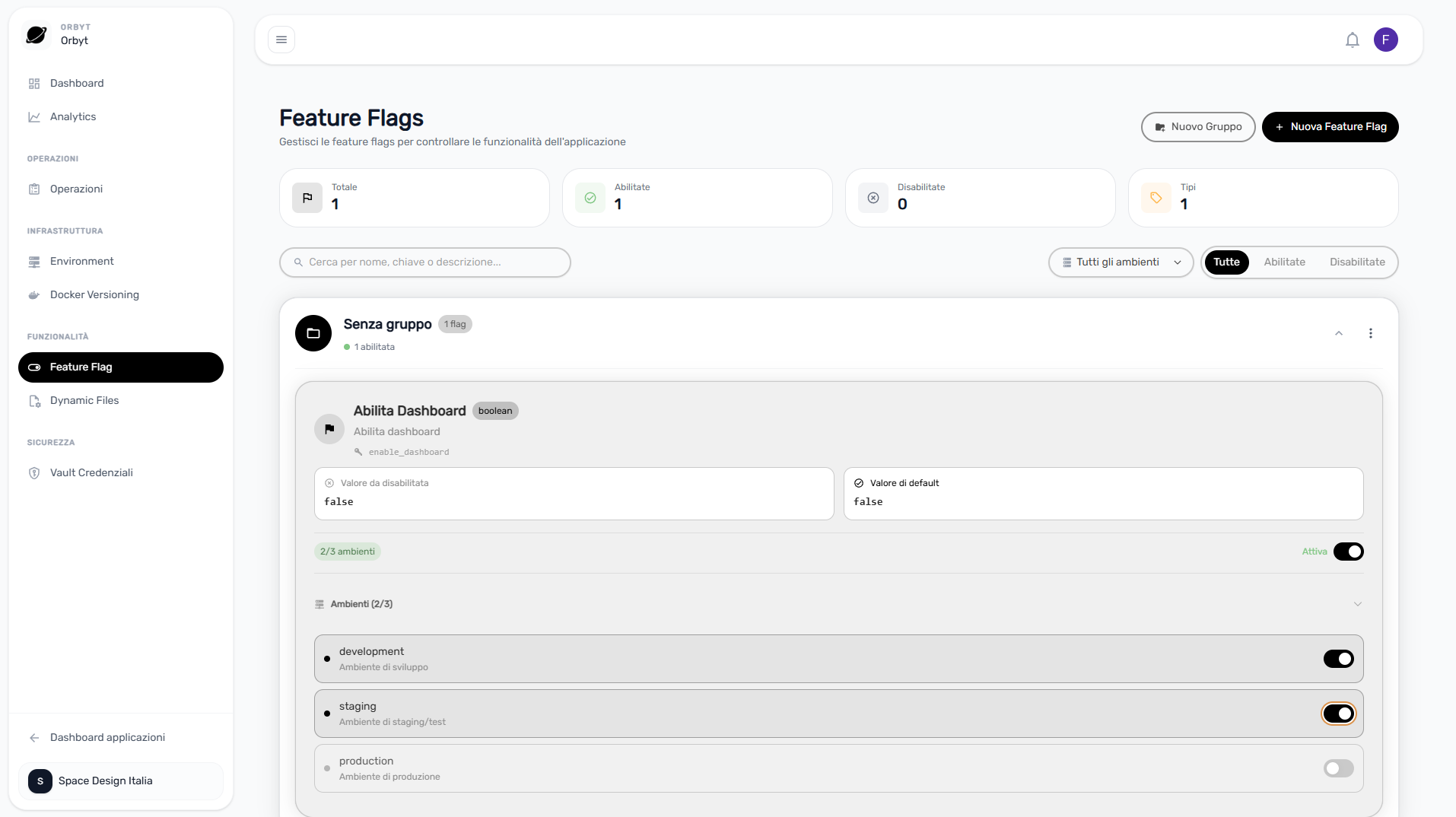This screenshot has width=1456, height=817.
Task: Open notifications bell
Action: (1352, 40)
